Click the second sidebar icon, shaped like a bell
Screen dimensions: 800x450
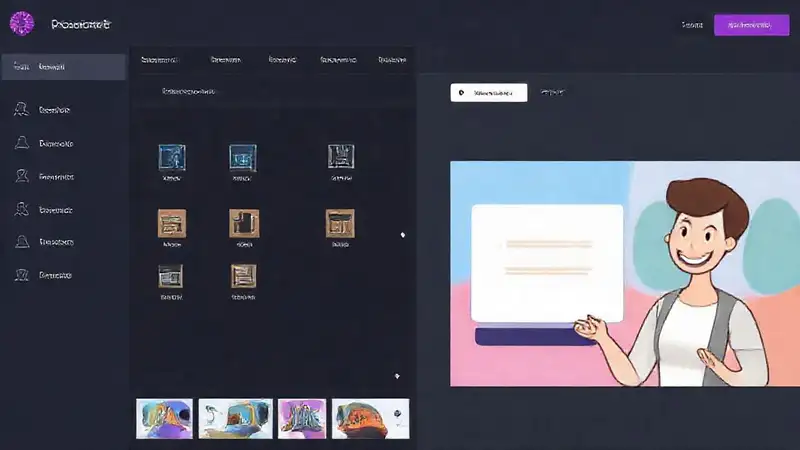[22, 143]
